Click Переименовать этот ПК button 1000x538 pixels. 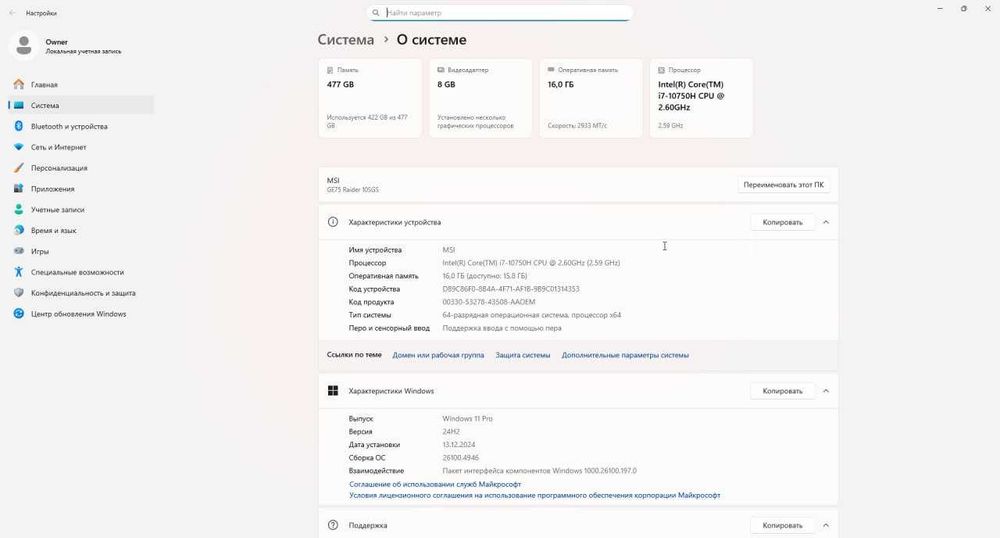tap(783, 185)
